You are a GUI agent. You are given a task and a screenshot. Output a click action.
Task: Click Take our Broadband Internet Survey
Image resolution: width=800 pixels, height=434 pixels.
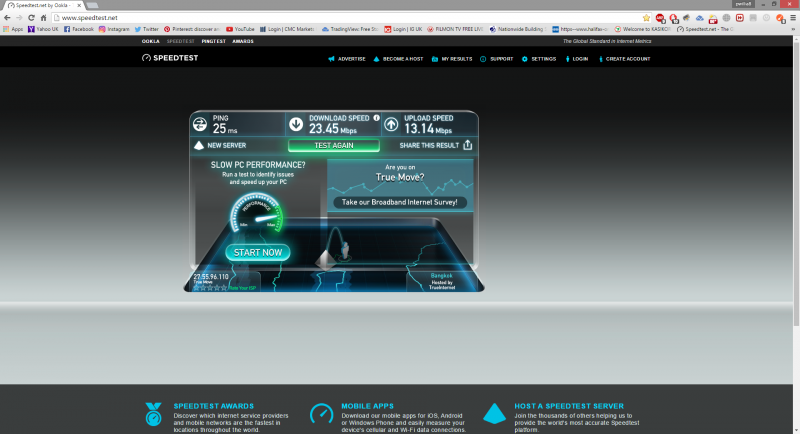coord(399,202)
